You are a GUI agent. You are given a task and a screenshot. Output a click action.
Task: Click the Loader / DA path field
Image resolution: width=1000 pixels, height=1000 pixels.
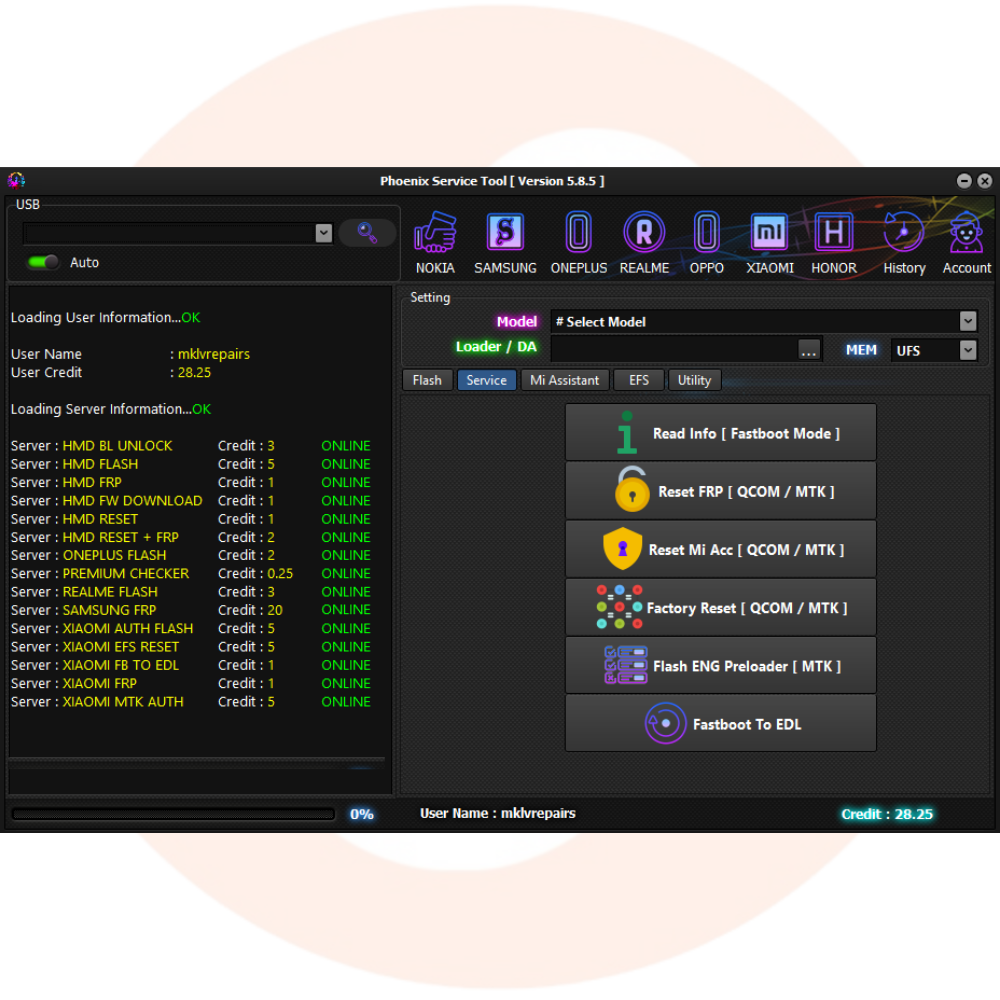pos(674,349)
